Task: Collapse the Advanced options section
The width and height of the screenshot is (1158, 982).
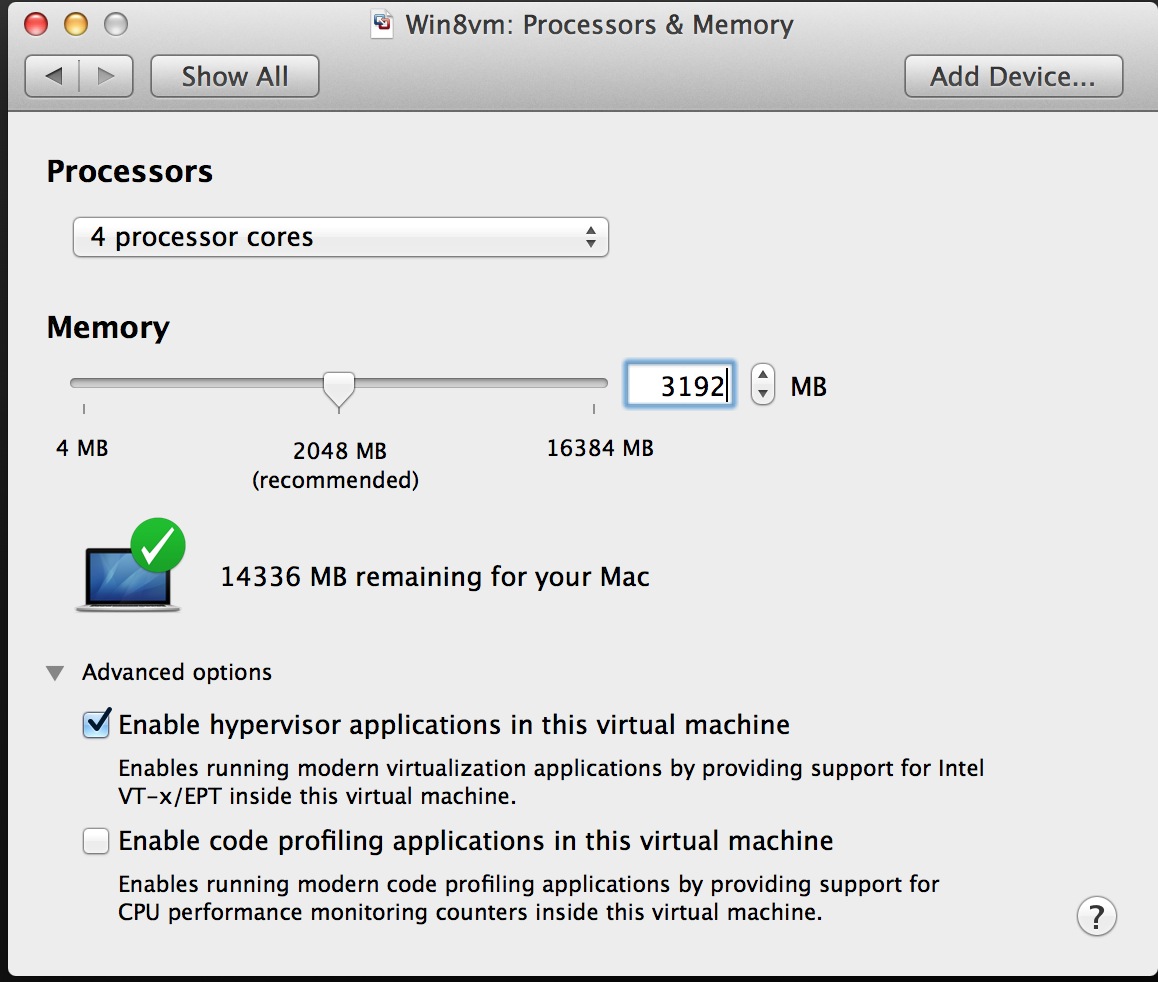Action: click(55, 673)
